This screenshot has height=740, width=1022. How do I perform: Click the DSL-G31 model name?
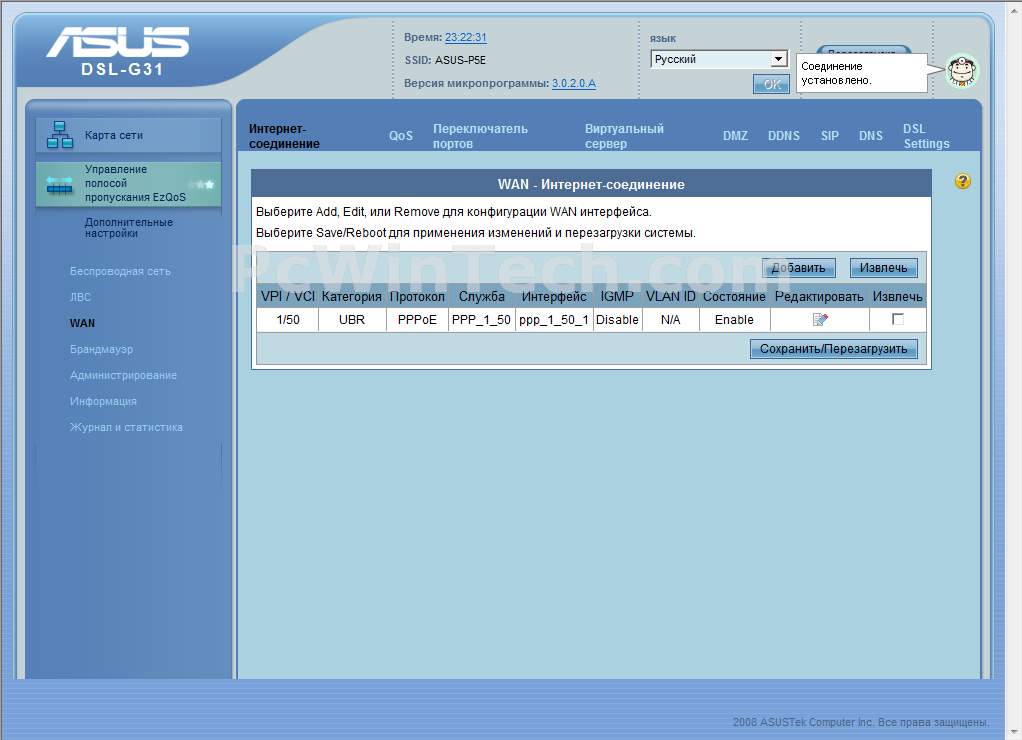122,69
